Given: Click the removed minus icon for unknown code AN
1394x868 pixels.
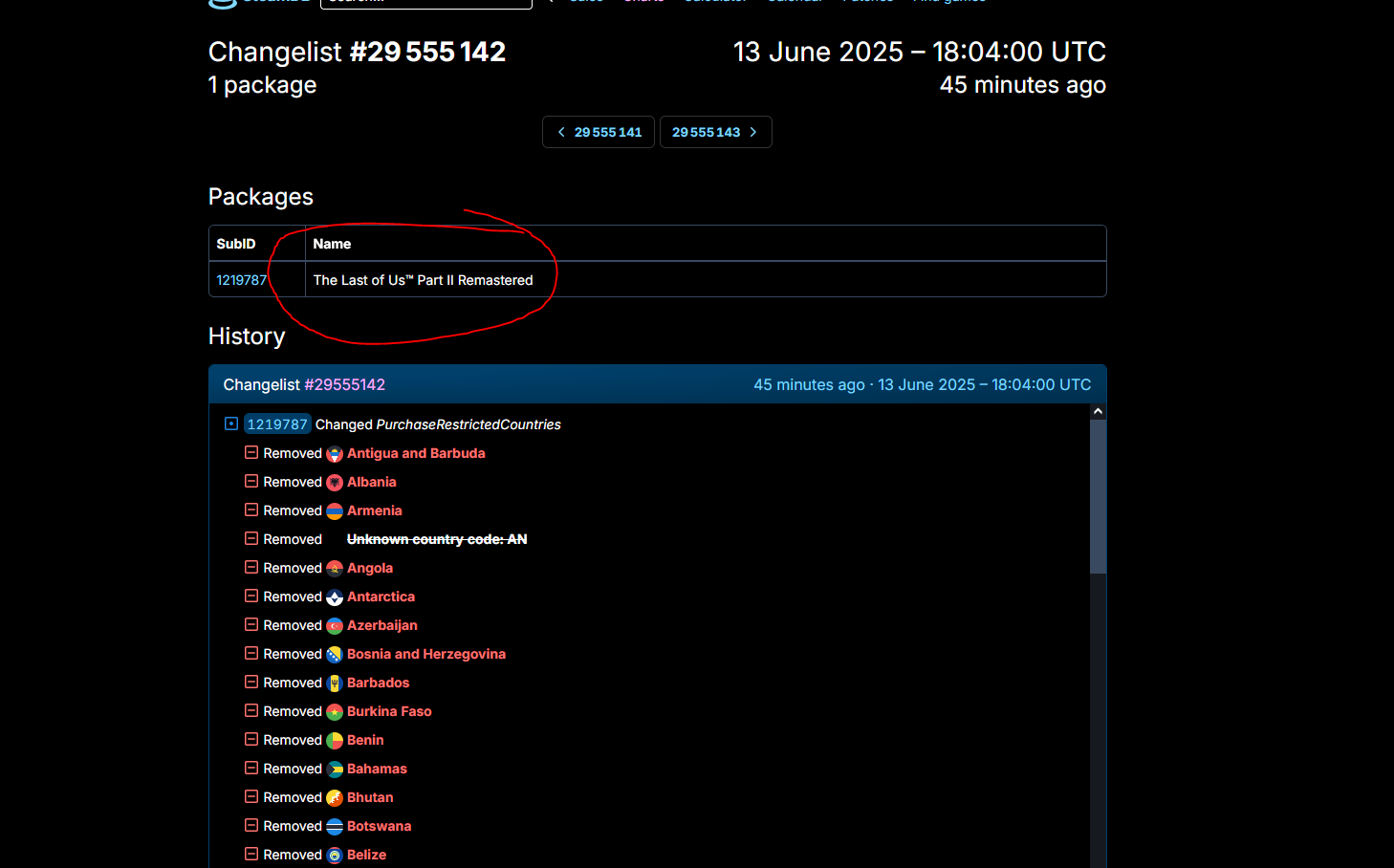Looking at the screenshot, I should tap(251, 538).
